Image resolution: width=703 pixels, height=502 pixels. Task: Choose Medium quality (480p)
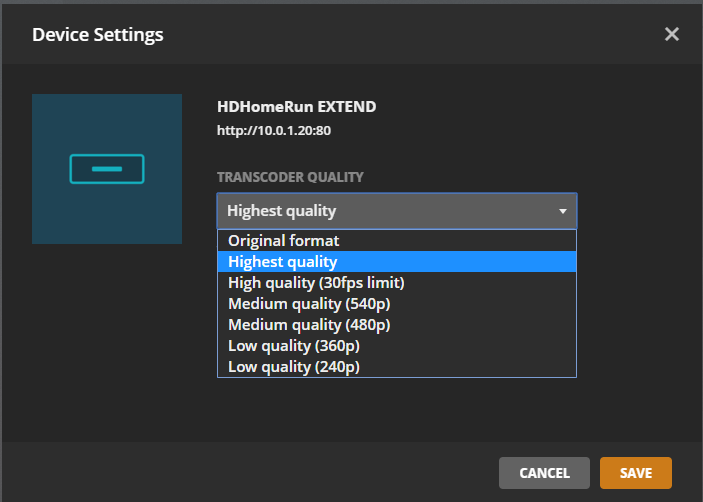pos(309,325)
